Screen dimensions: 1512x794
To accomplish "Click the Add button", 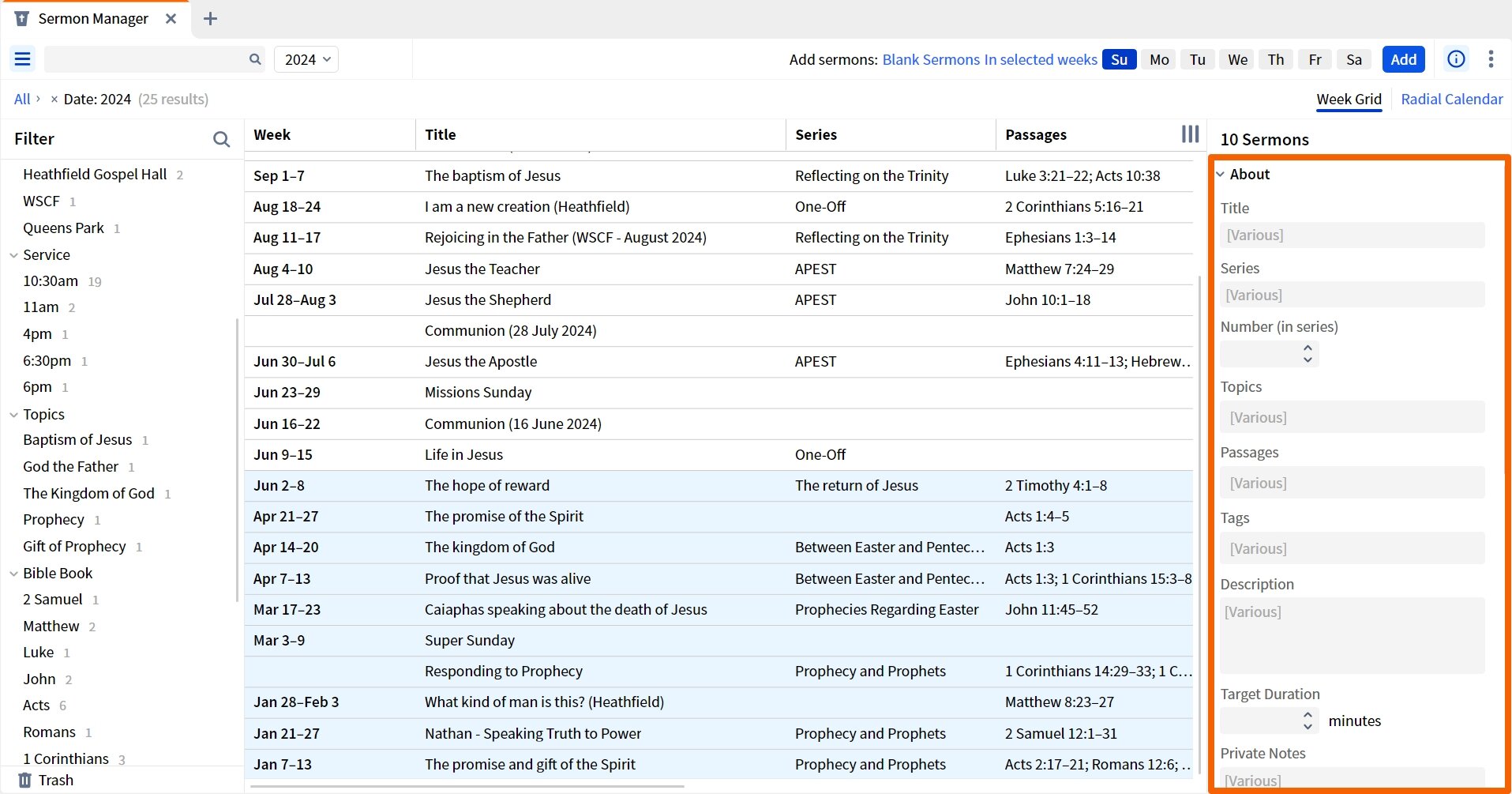I will coord(1403,59).
